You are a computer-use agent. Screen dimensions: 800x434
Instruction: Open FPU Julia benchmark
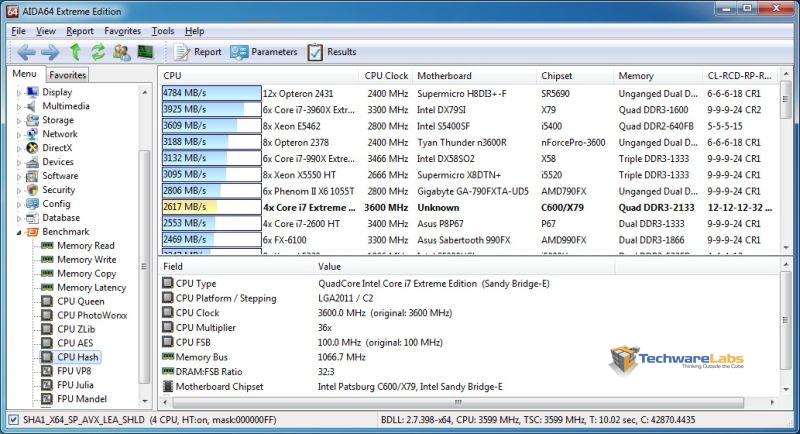coord(75,385)
